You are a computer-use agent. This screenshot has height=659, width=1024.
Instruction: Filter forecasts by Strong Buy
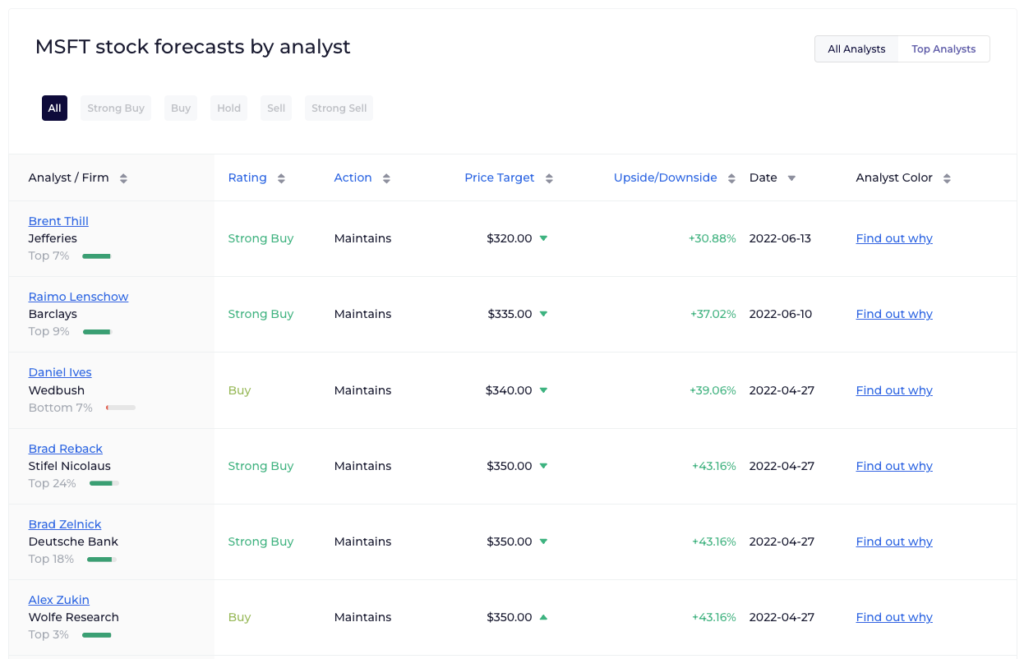pyautogui.click(x=116, y=108)
